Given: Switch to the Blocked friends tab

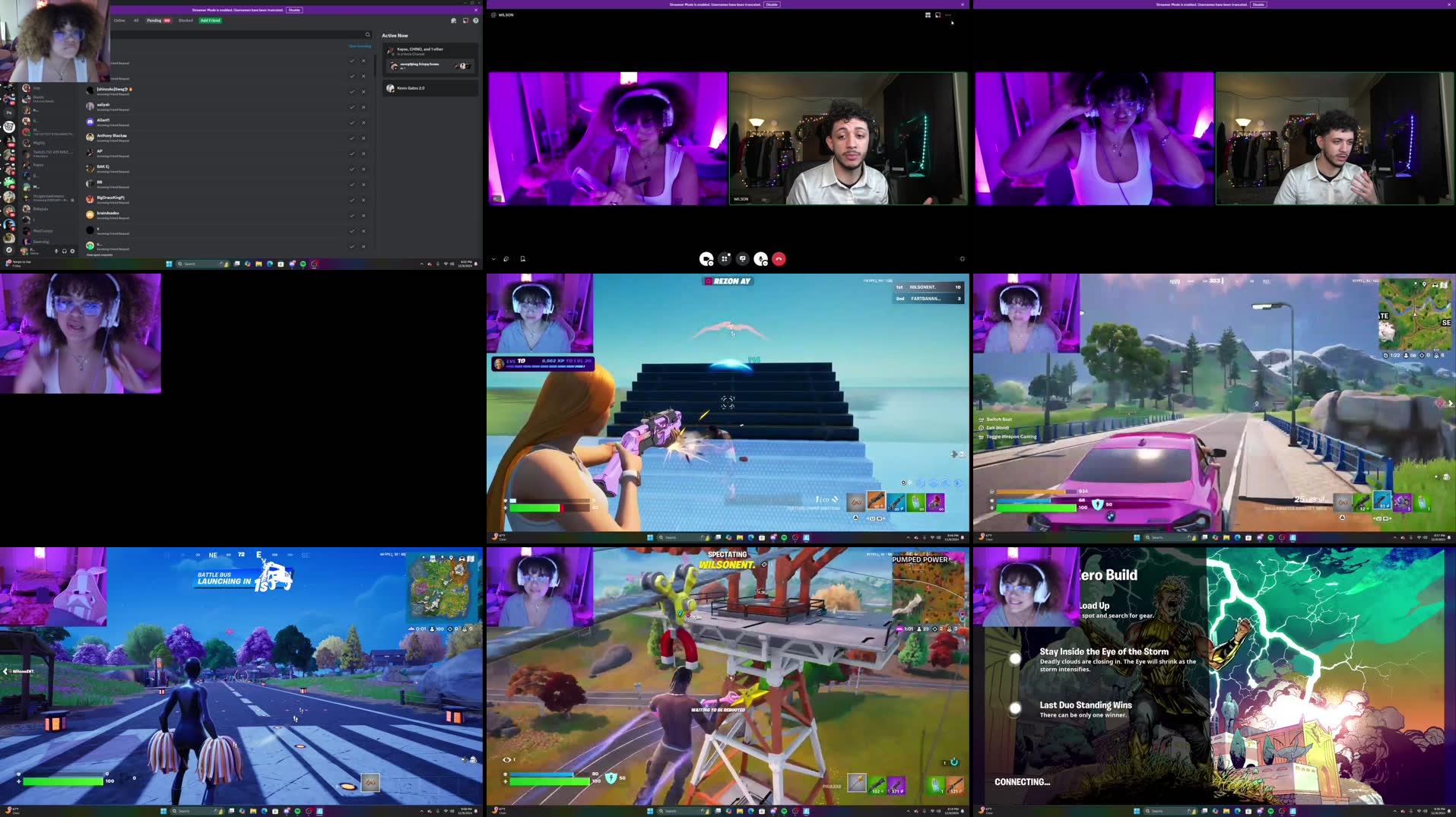Looking at the screenshot, I should pos(186,21).
